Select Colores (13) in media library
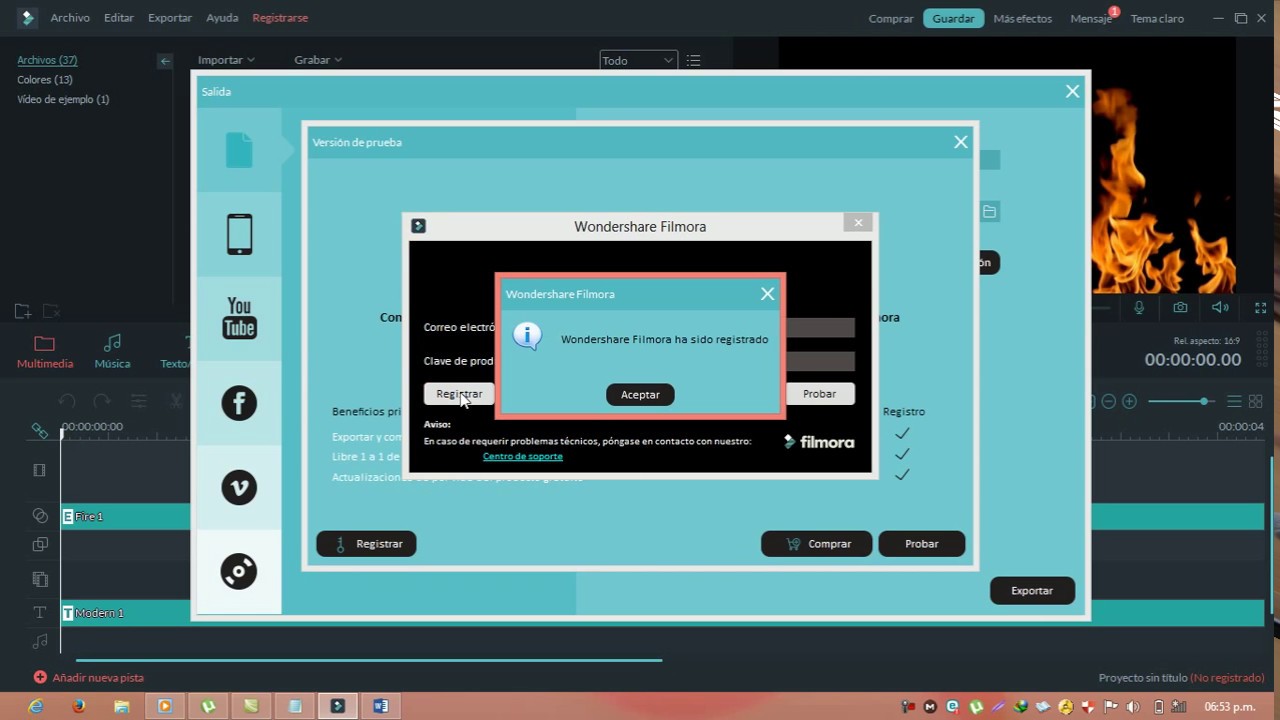1280x720 pixels. pyautogui.click(x=45, y=80)
